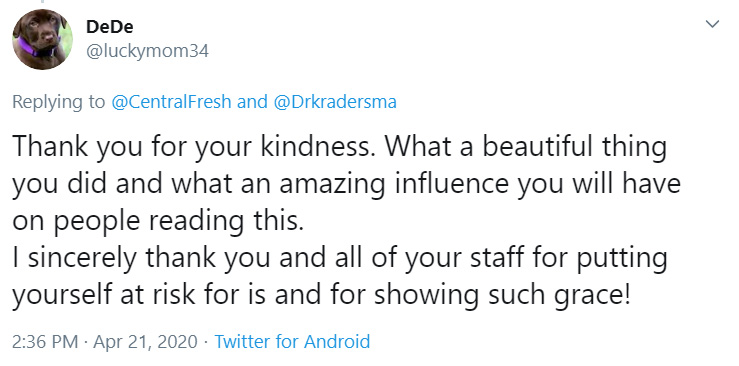Open the Twitter for Android source link

[292, 341]
